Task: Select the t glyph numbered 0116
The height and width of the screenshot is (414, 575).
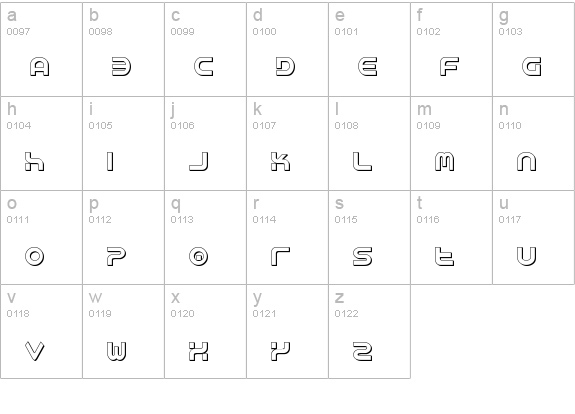Action: (444, 256)
